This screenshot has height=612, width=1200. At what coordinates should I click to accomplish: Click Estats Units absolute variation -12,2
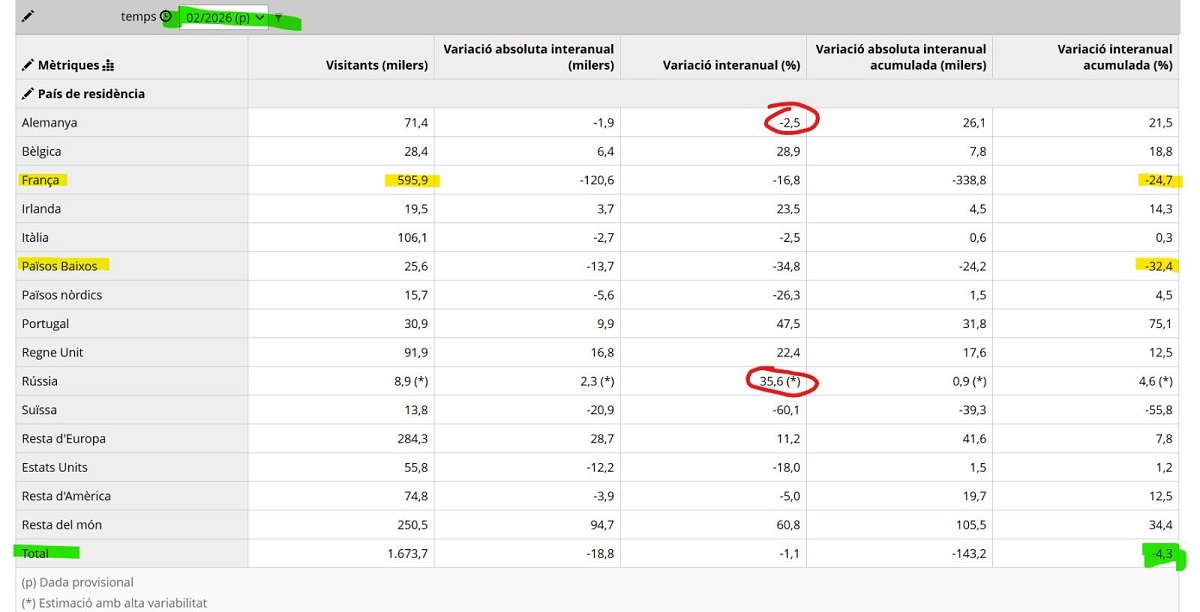pyautogui.click(x=600, y=467)
